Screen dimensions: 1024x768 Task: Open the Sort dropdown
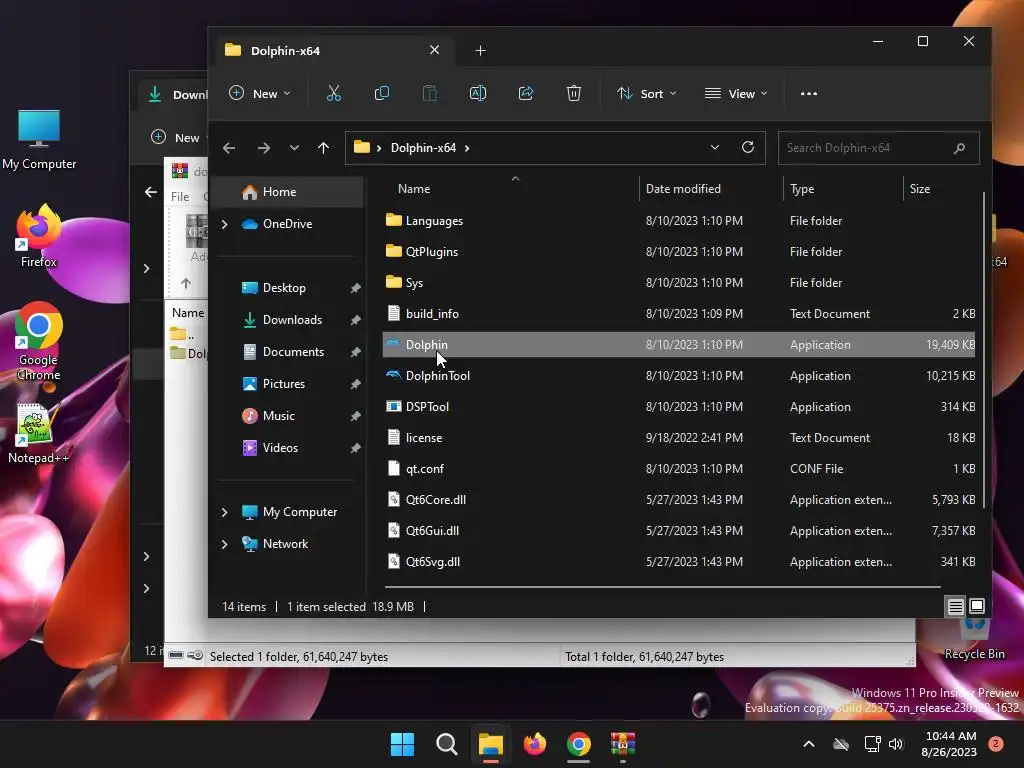coord(647,93)
